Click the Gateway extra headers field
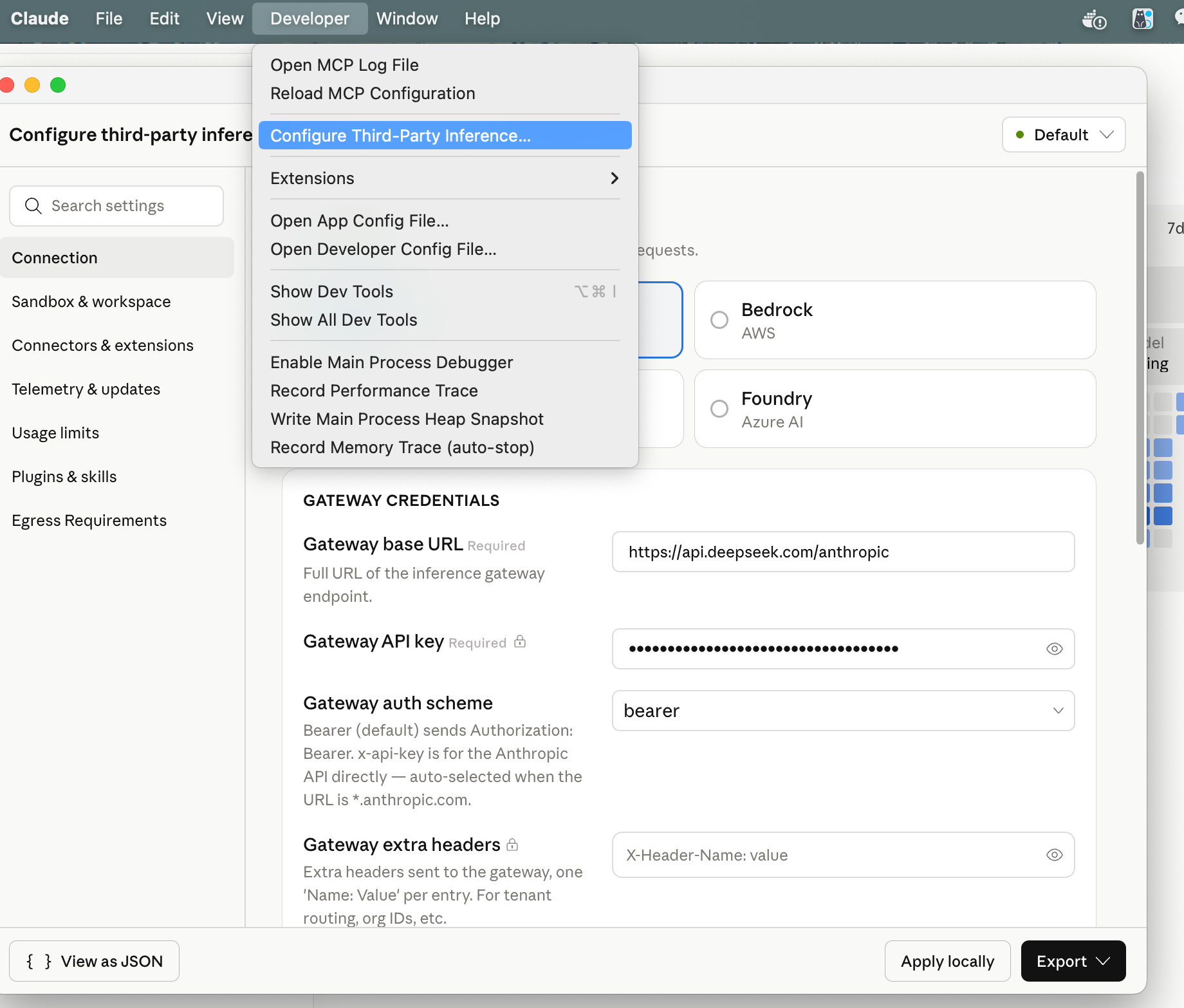 pyautogui.click(x=843, y=855)
